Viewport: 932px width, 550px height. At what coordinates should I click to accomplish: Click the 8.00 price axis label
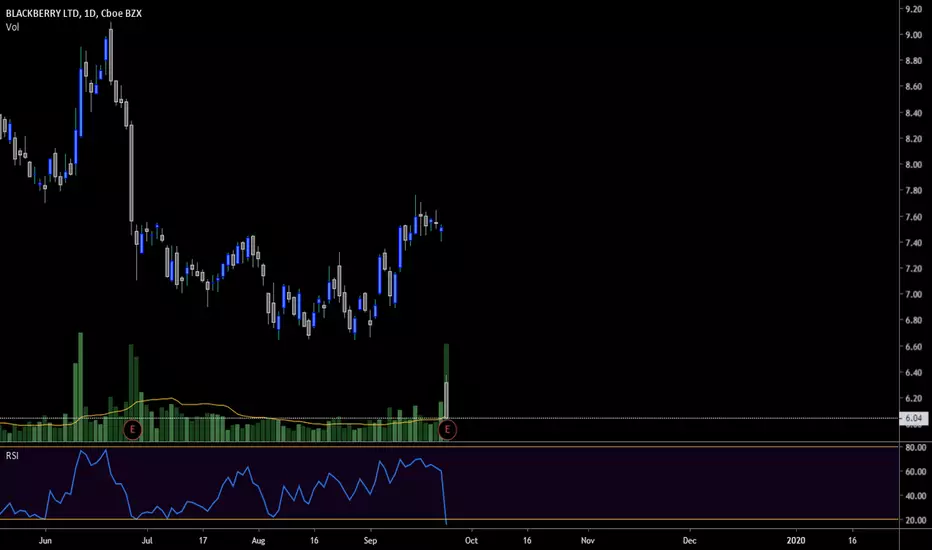914,165
